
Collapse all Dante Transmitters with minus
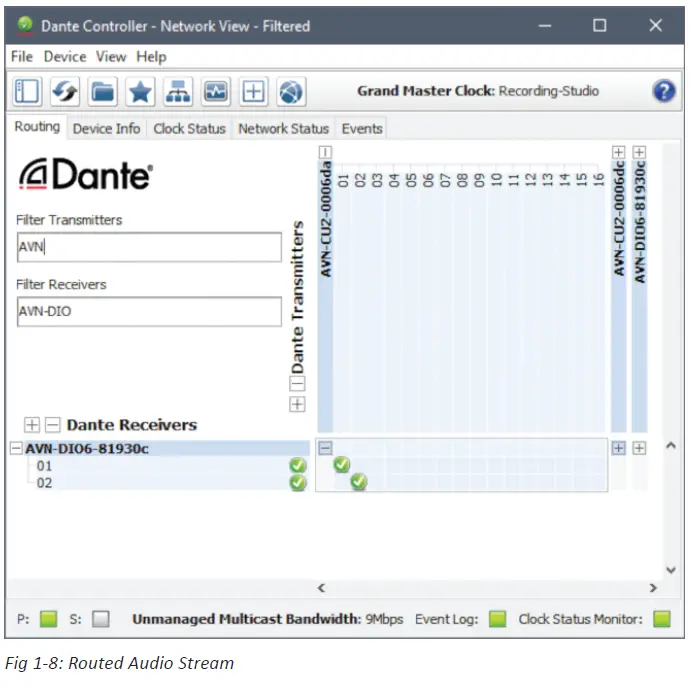[297, 384]
